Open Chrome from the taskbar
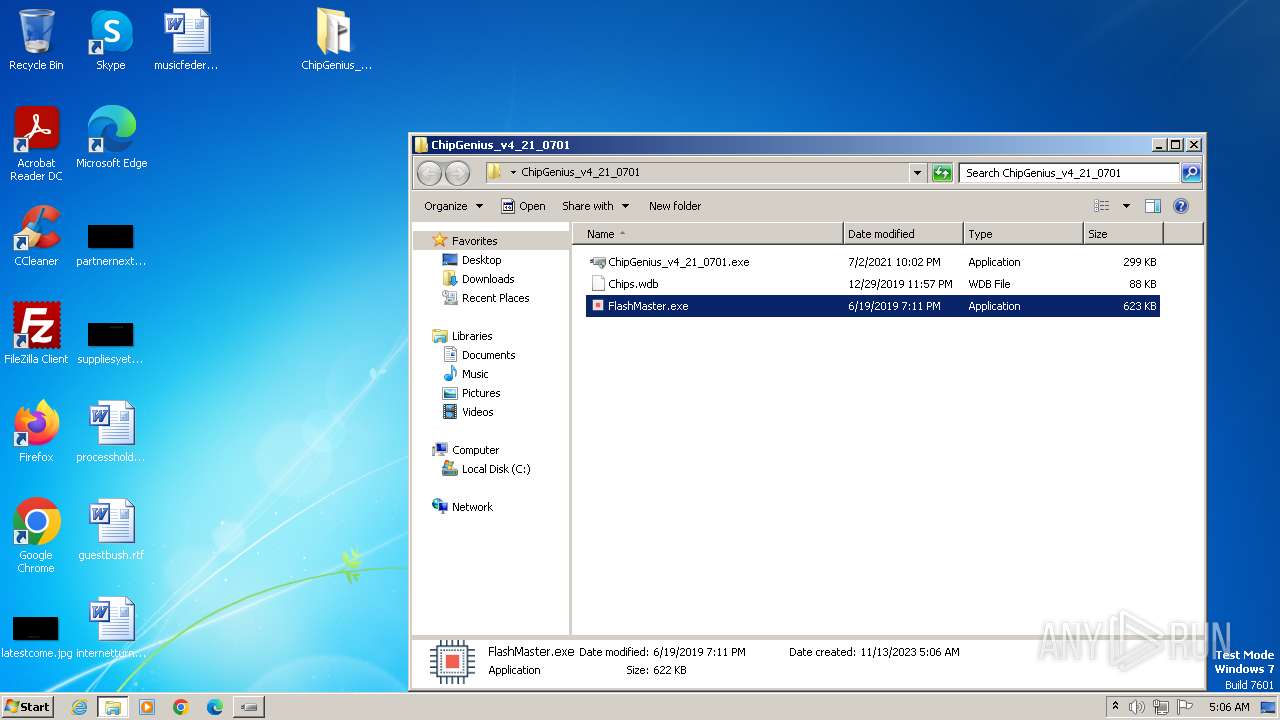 pyautogui.click(x=180, y=707)
